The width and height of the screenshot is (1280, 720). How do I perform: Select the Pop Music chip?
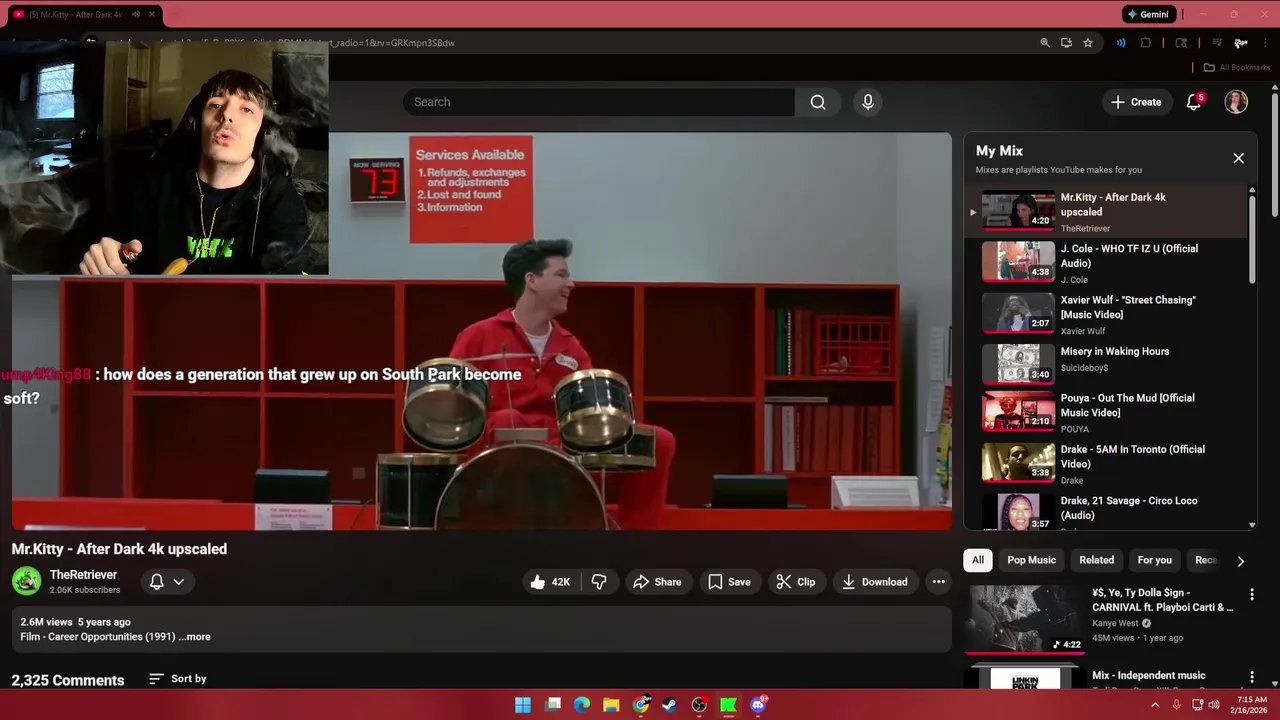pos(1031,560)
